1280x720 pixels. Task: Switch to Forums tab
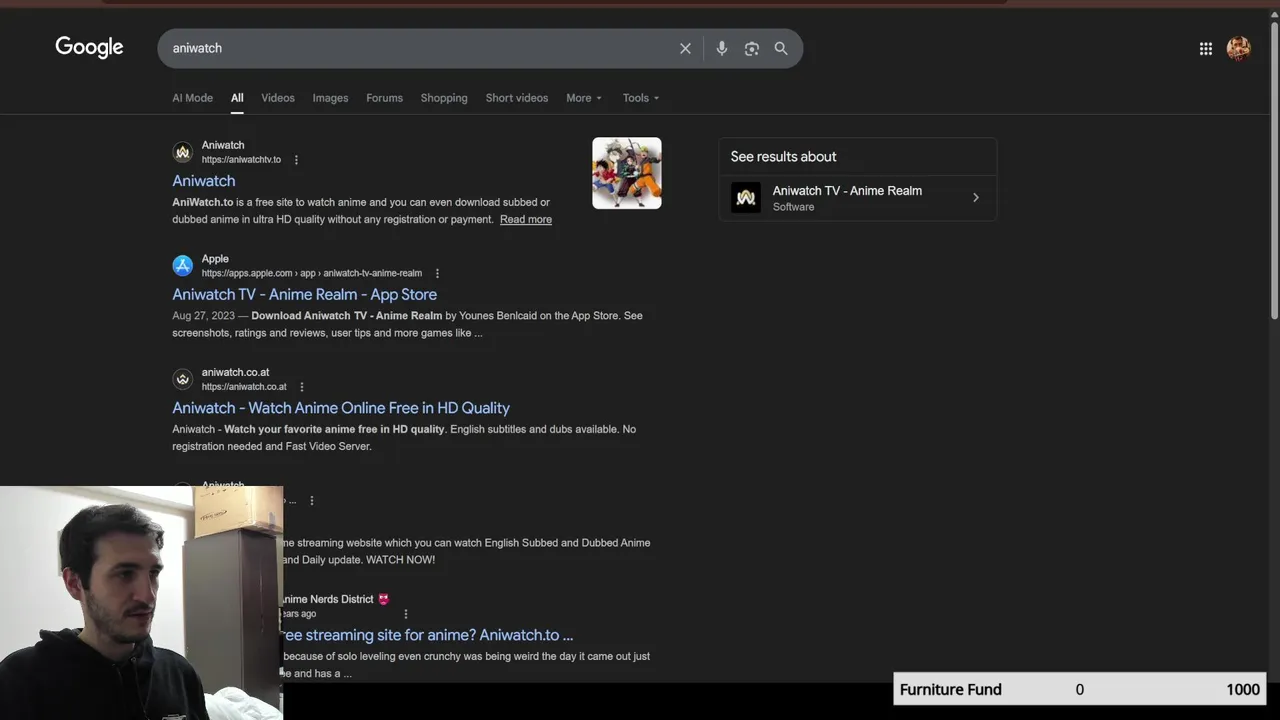[384, 98]
